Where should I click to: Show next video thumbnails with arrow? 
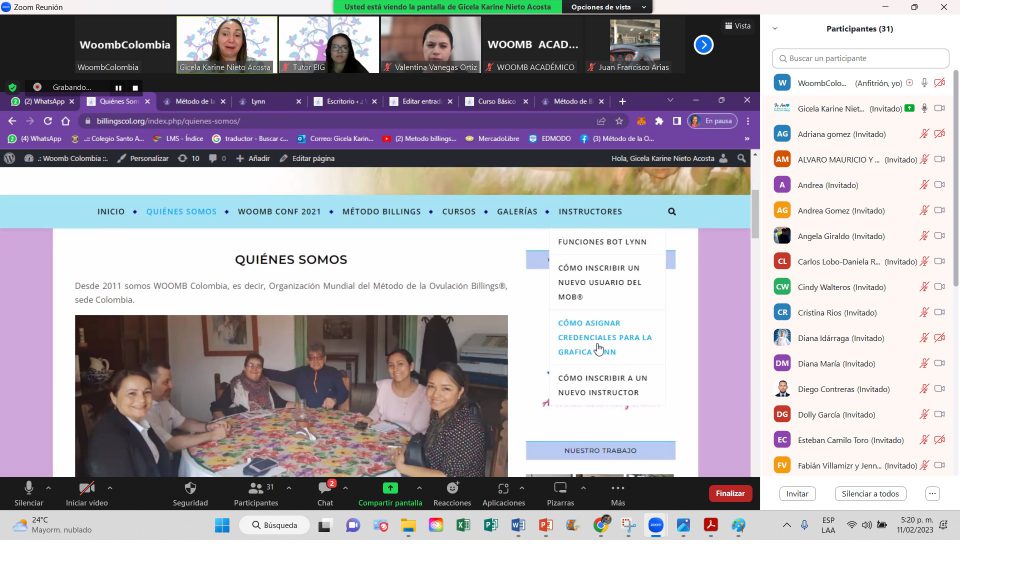coord(703,44)
